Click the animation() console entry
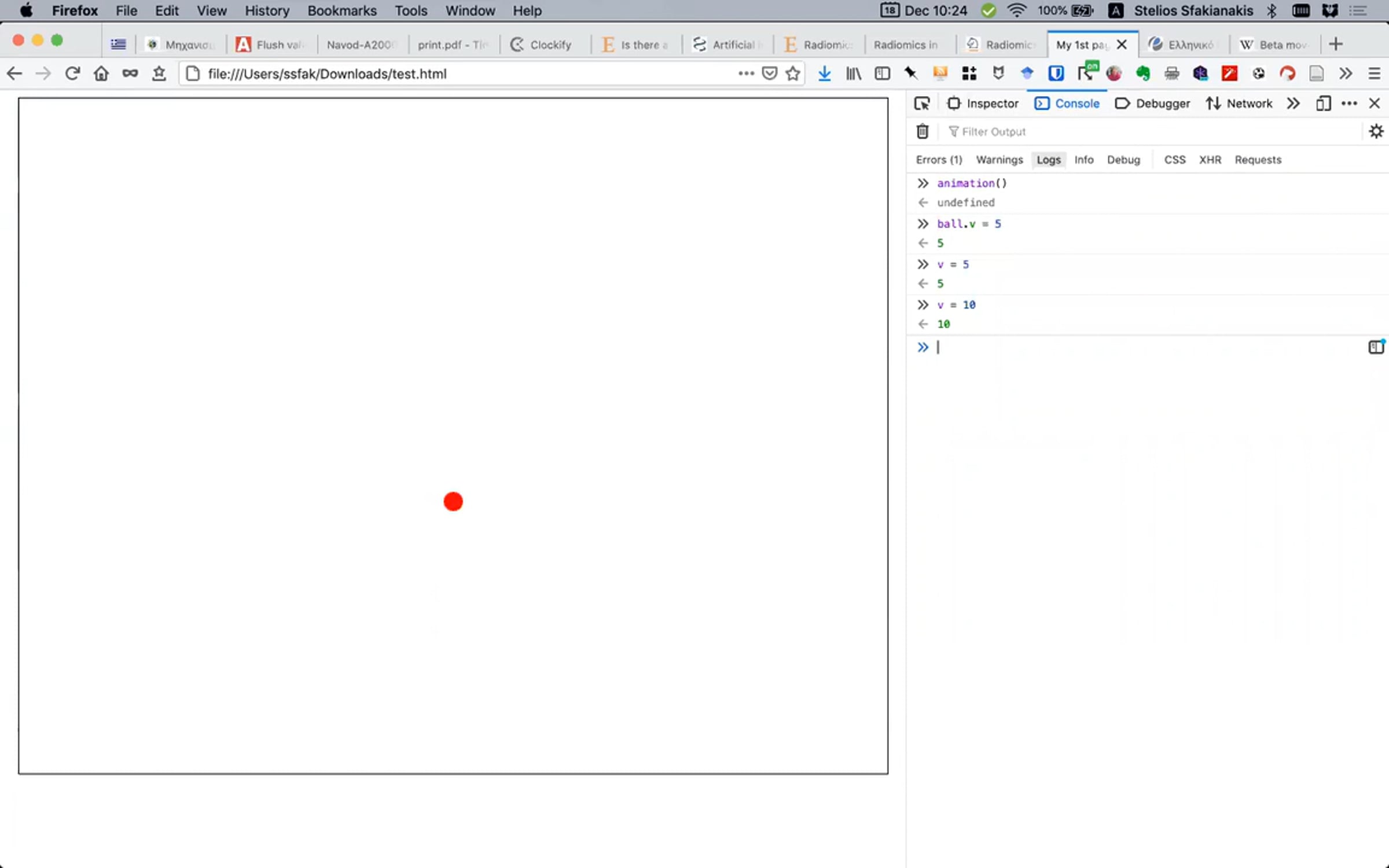 972,183
